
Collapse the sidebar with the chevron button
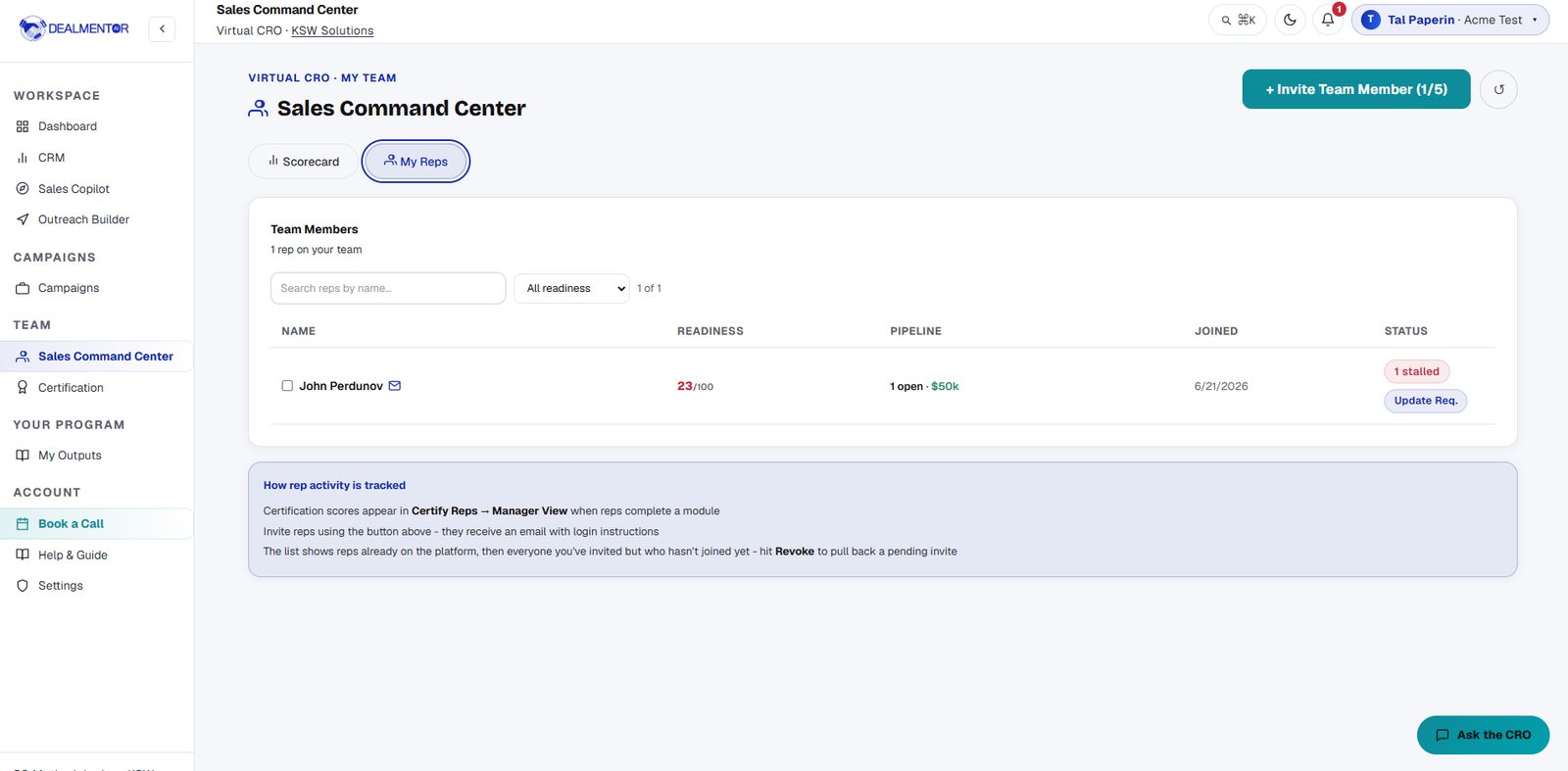162,29
